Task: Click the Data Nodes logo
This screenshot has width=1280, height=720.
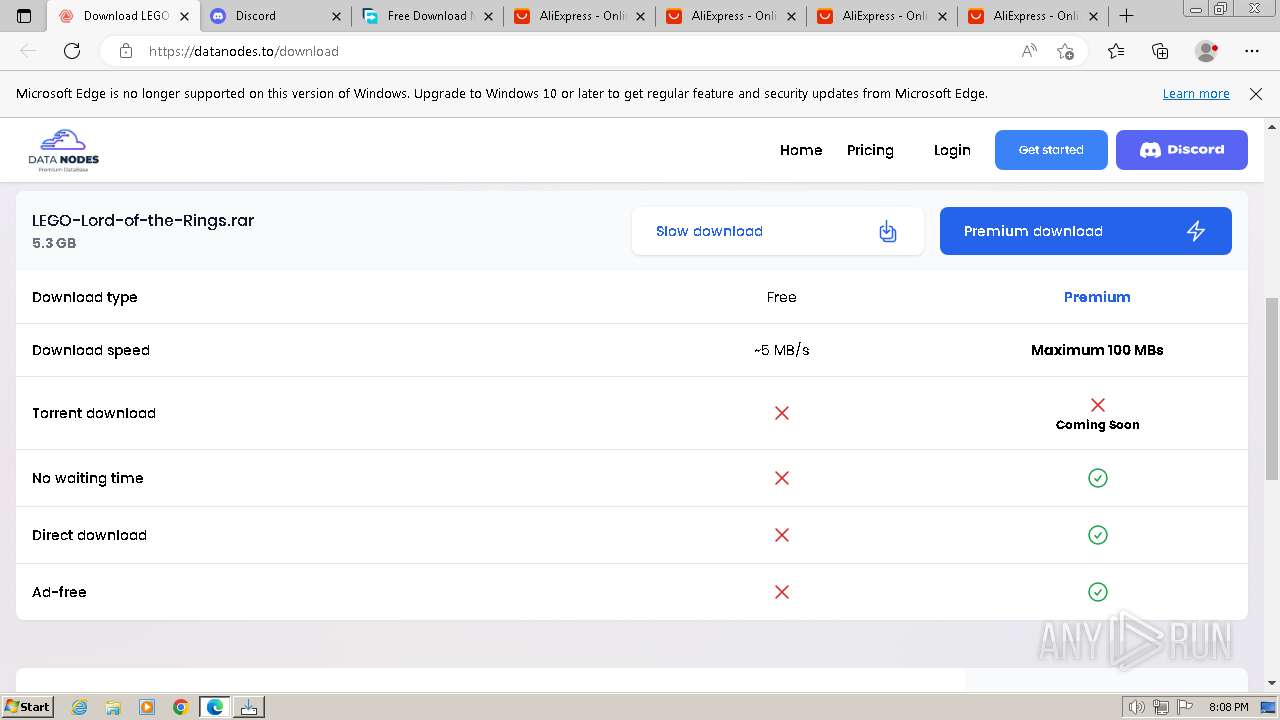Action: pos(64,150)
